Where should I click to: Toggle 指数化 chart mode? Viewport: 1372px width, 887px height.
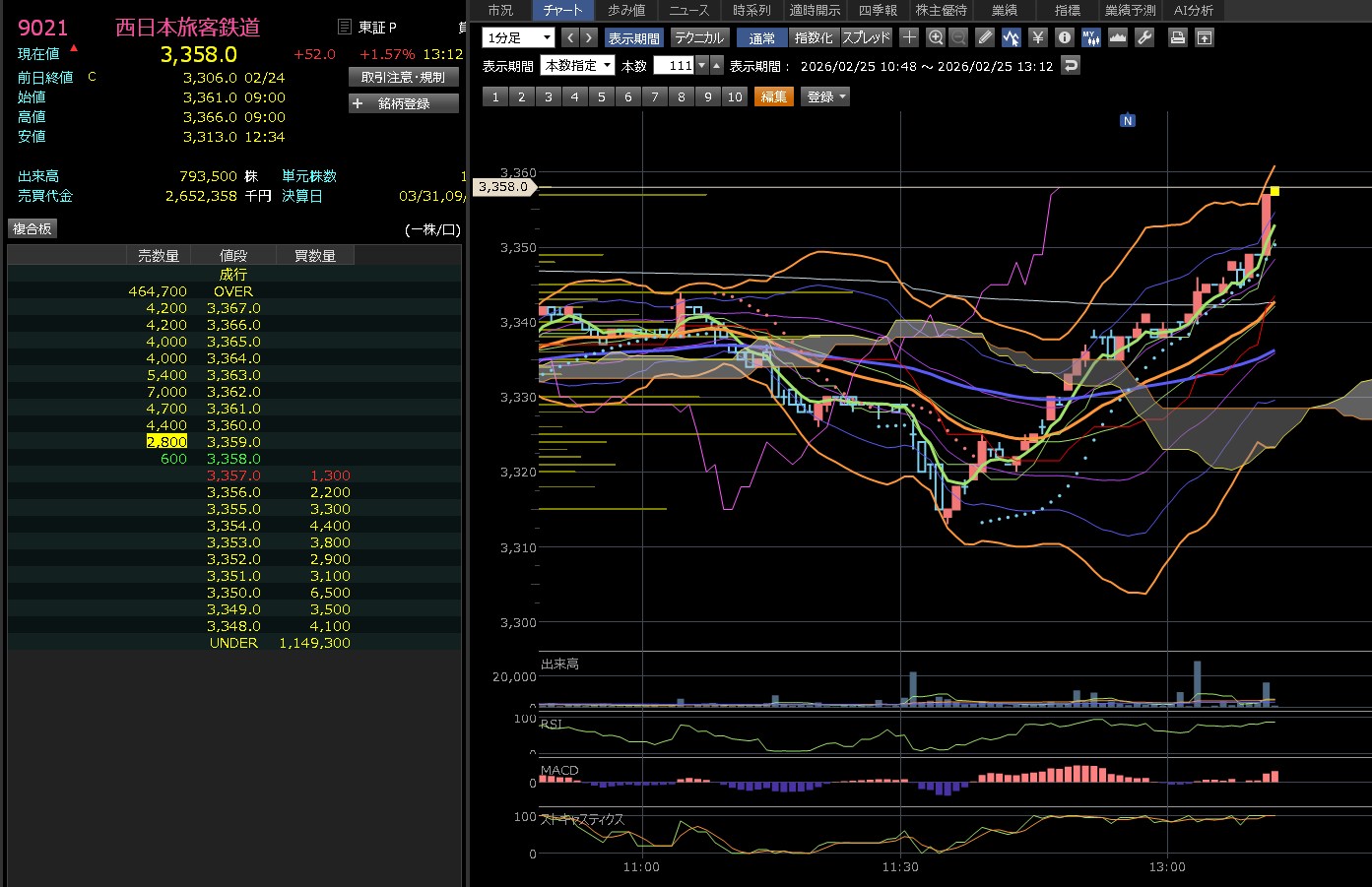[x=814, y=37]
